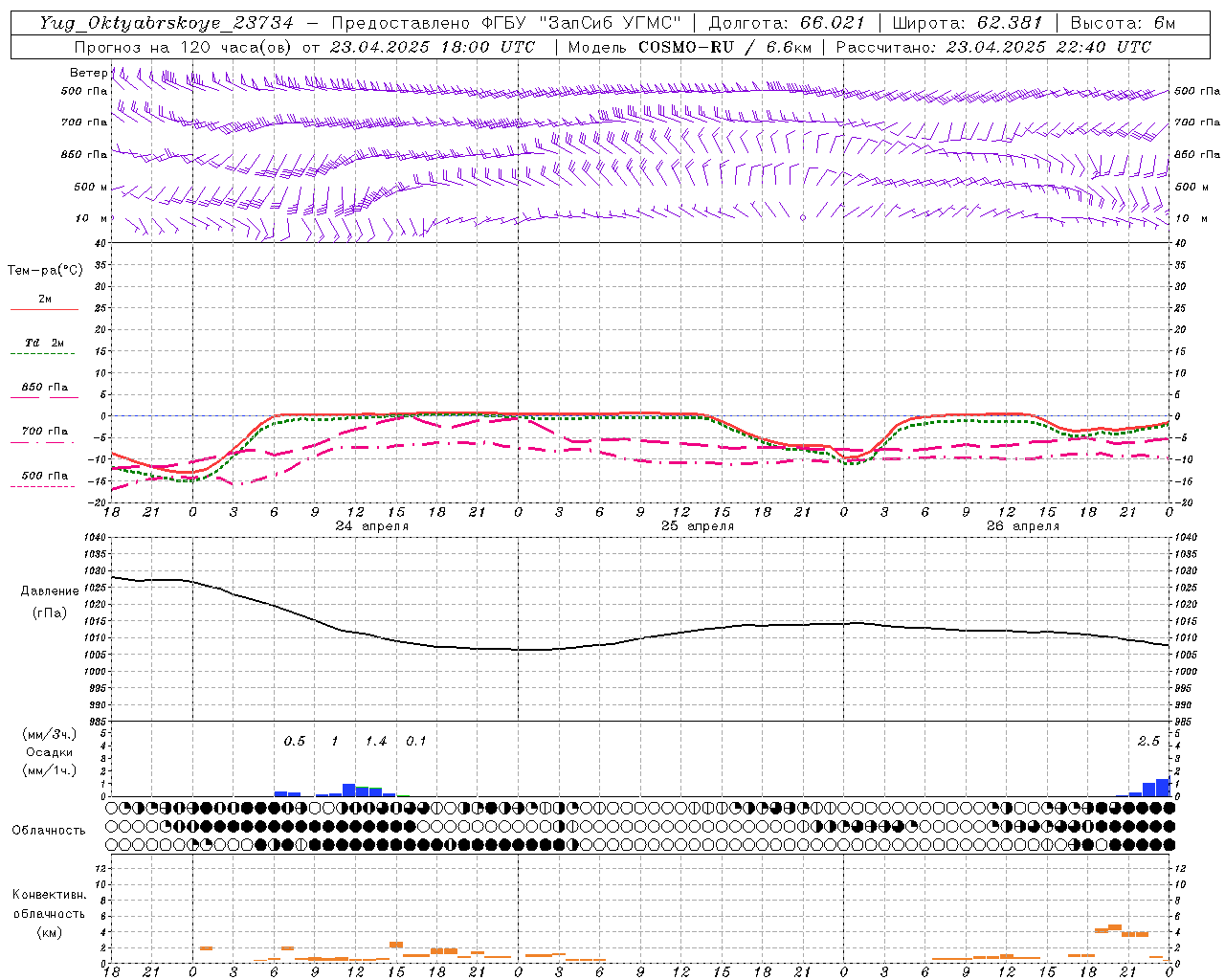Click the 24 апреля date label
The height and width of the screenshot is (980, 1225).
pos(371,526)
